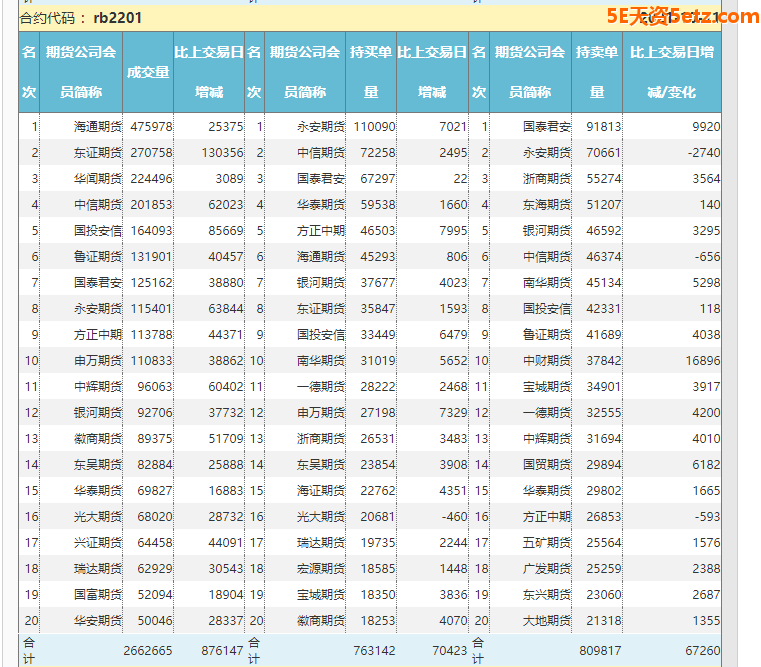
Task: Click the change value 63844
Action: (226, 309)
